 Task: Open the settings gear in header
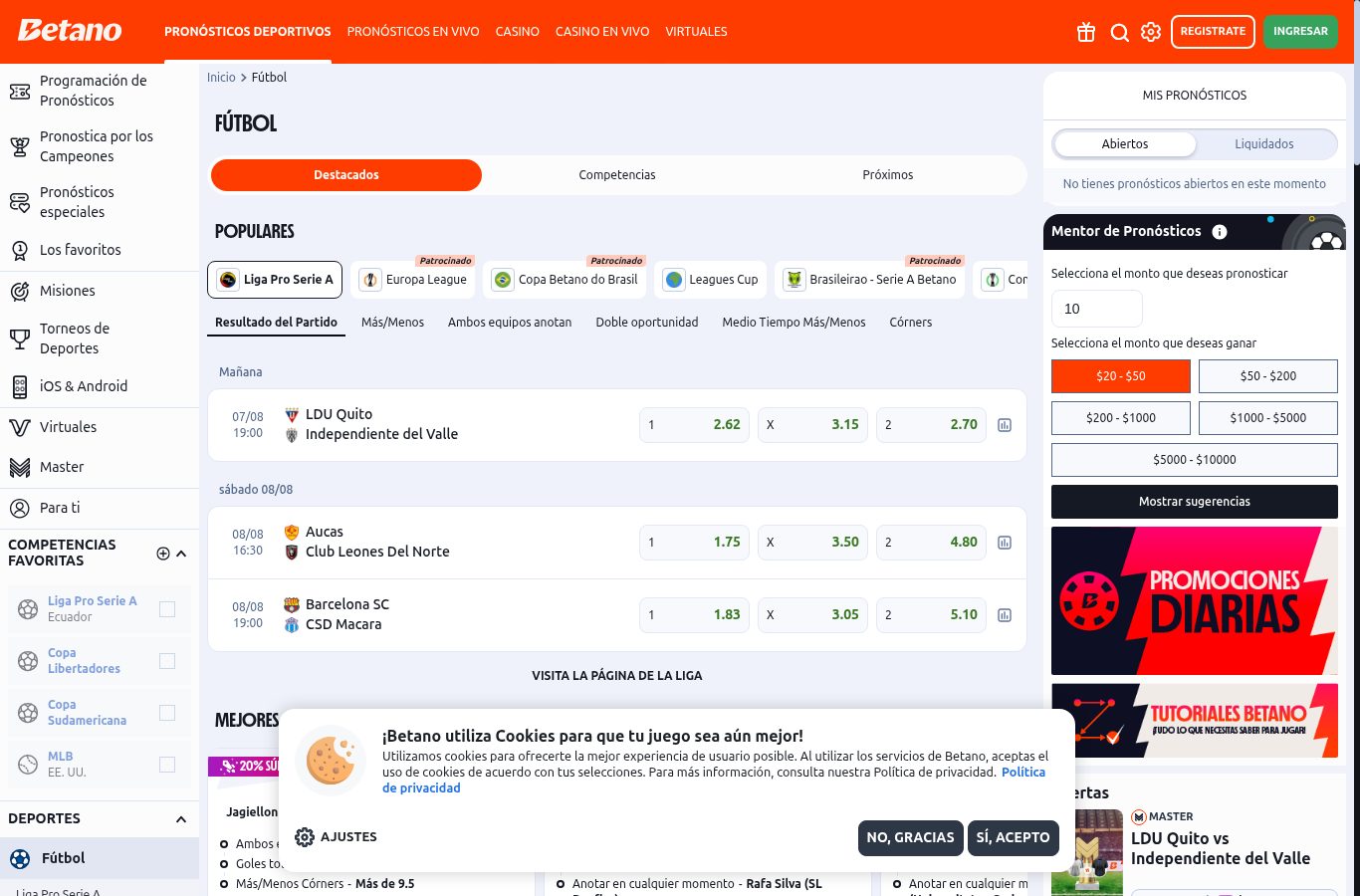point(1151,32)
